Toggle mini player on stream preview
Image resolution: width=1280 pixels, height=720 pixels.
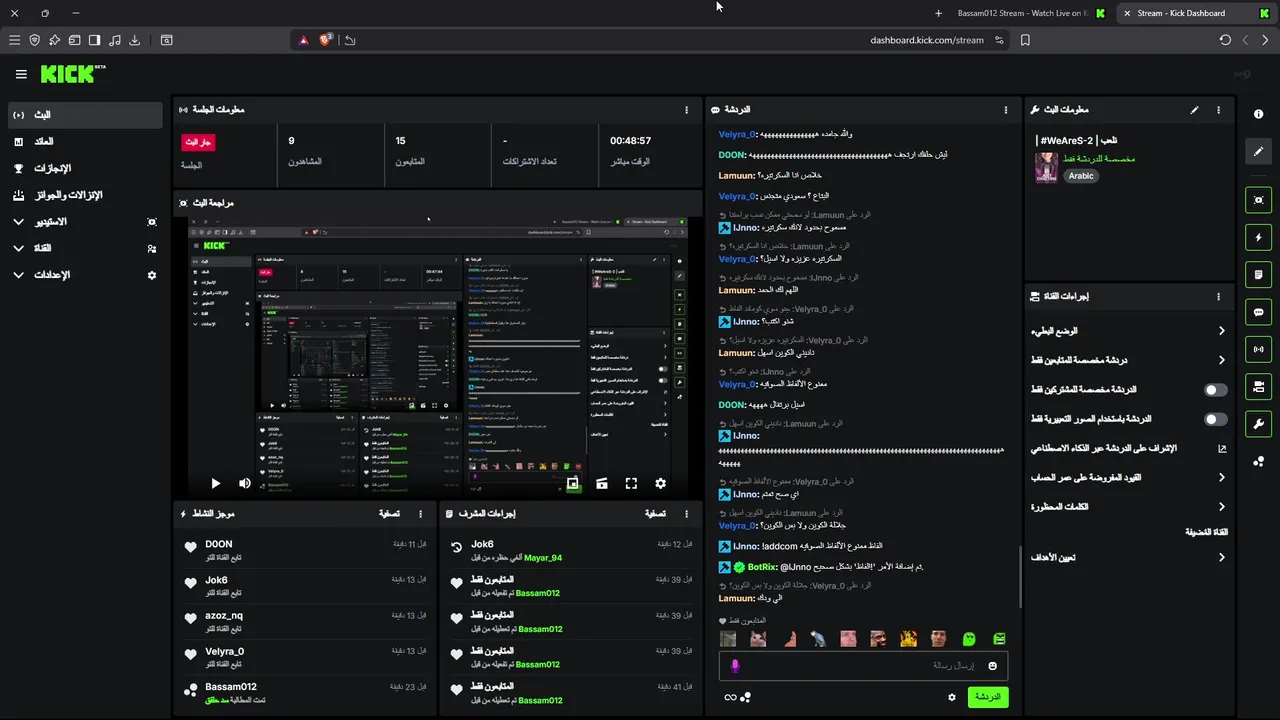[x=573, y=484]
